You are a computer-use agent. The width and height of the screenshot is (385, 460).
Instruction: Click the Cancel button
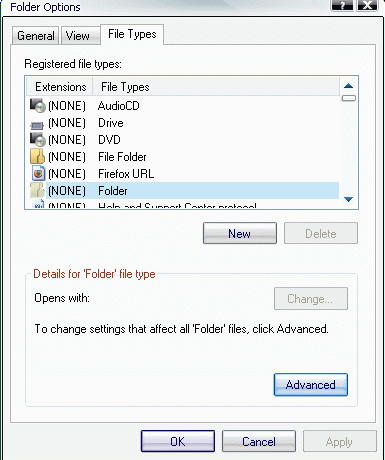point(259,441)
